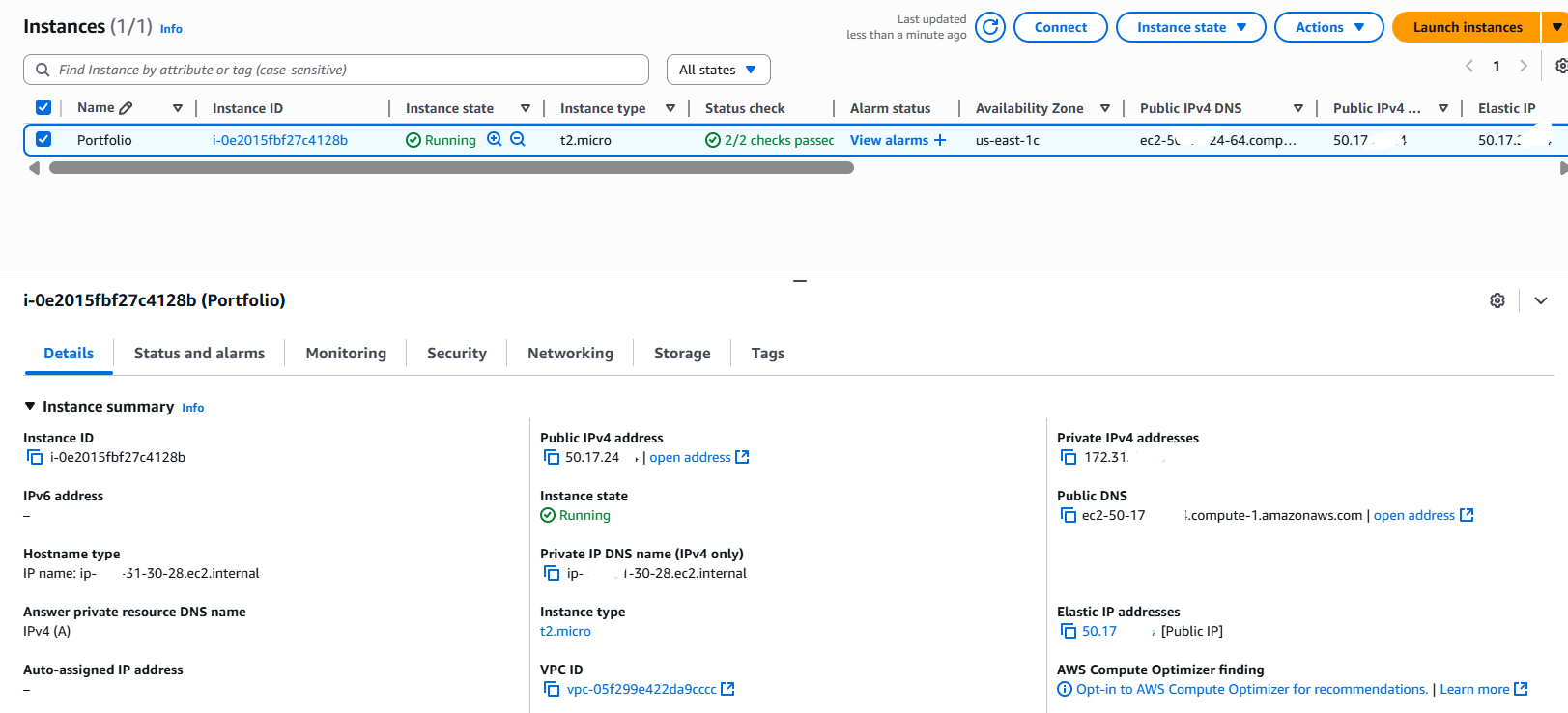
Task: Click the panel resize handle bar
Action: [799, 281]
